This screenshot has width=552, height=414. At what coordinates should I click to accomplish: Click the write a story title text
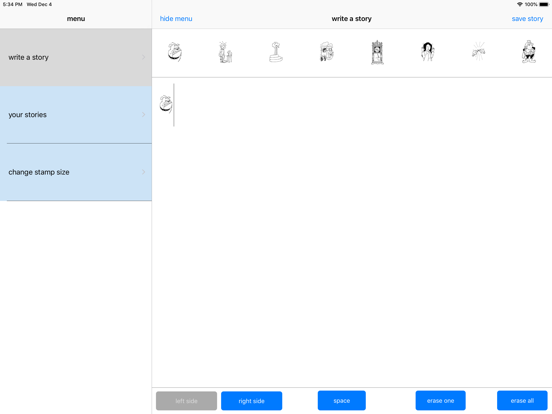point(351,19)
